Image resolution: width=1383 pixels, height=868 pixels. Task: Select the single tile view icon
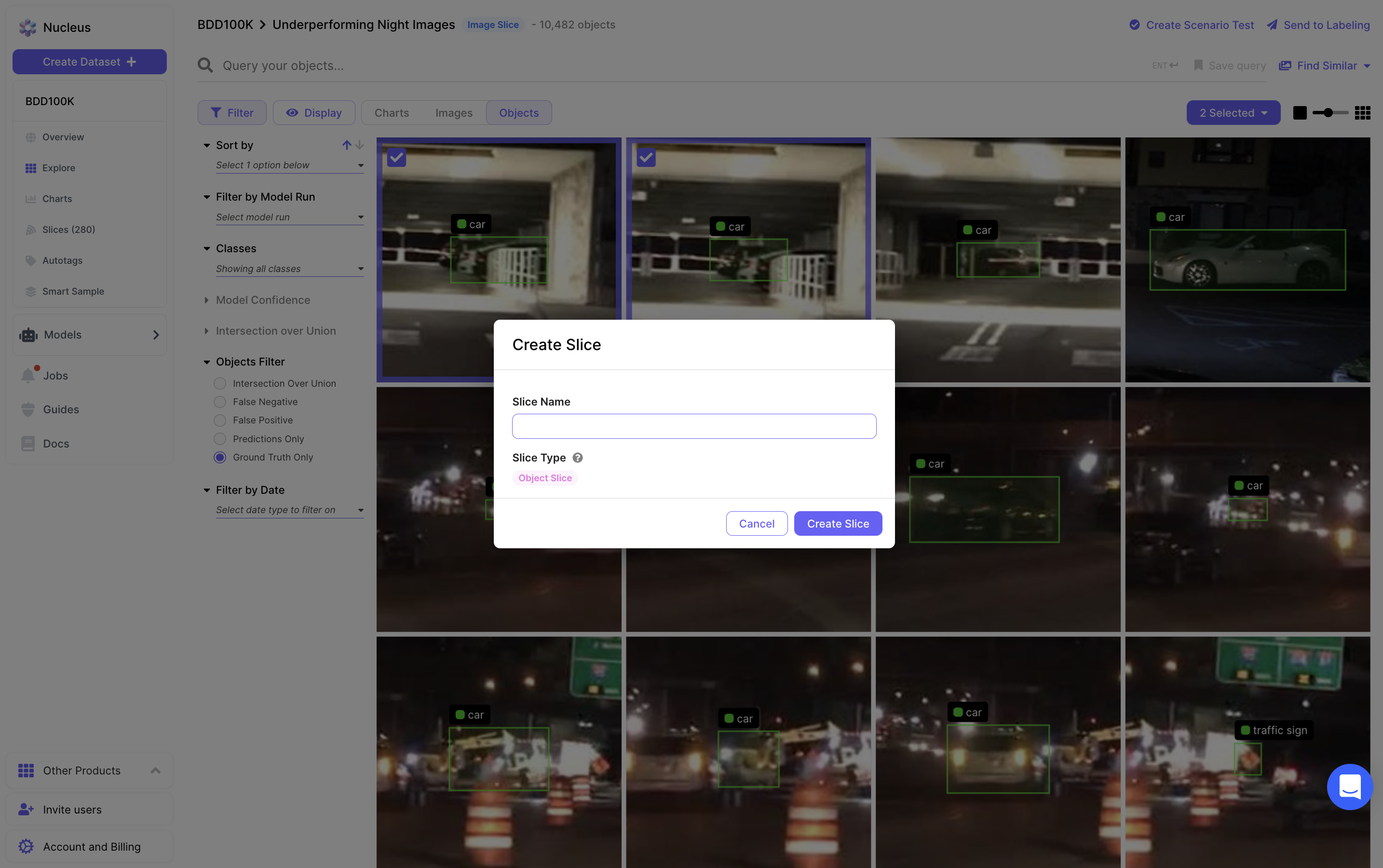(1300, 113)
